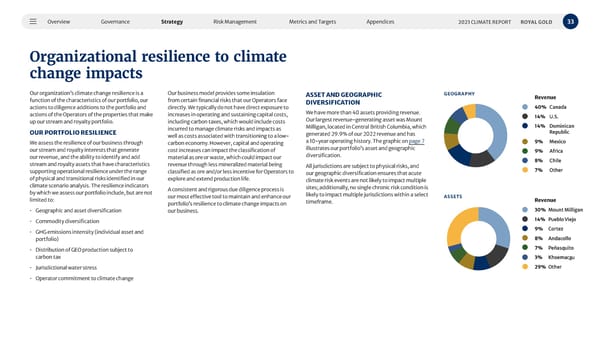
Task: Go to the Overview section
Action: [x=59, y=22]
